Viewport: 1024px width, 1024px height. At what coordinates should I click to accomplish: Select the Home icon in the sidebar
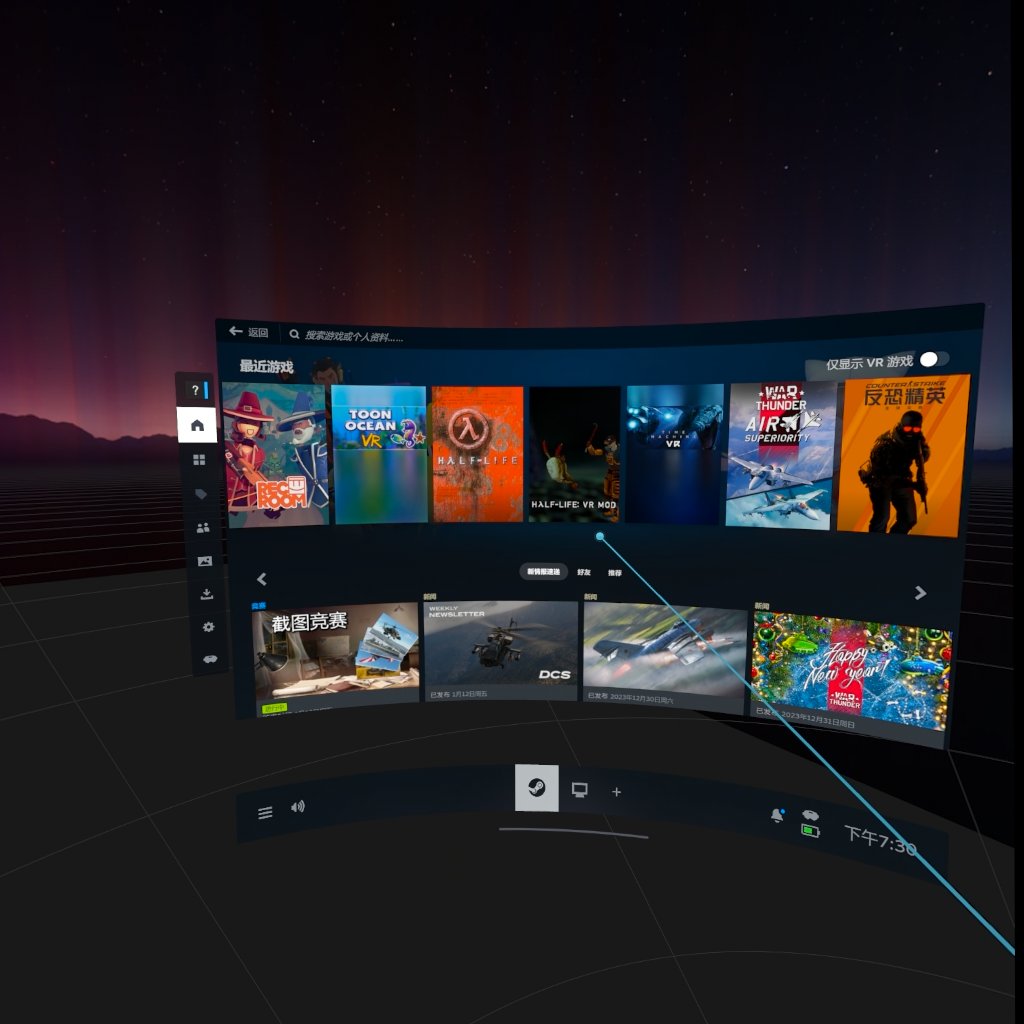pyautogui.click(x=197, y=425)
